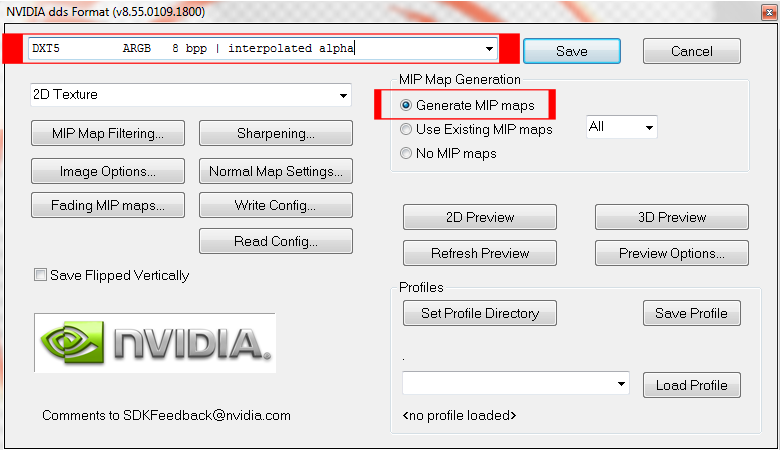Open Preview Options dialog
Screen dimensions: 780x450
tap(672, 253)
